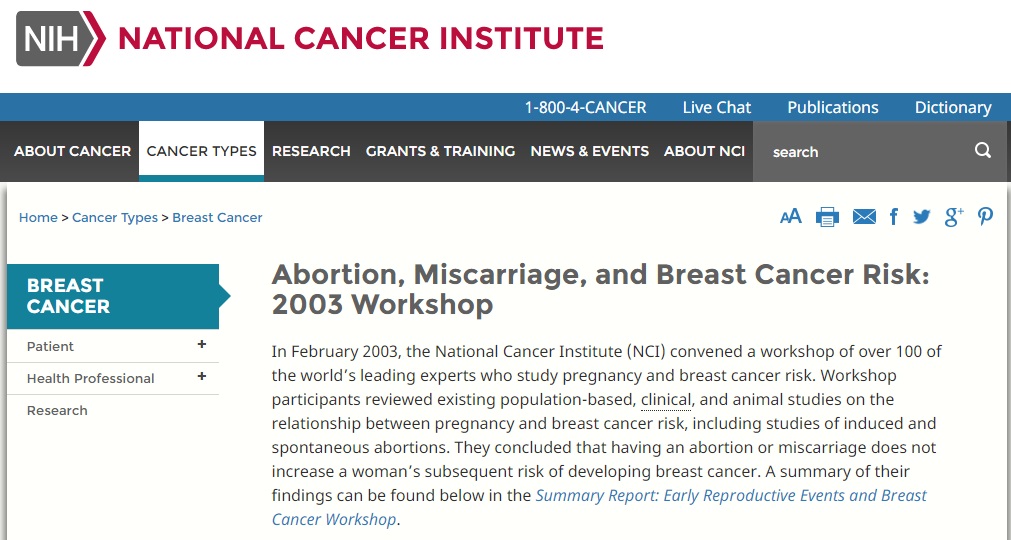The height and width of the screenshot is (540, 1011).
Task: Click the NIH logo badge
Action: [61, 38]
